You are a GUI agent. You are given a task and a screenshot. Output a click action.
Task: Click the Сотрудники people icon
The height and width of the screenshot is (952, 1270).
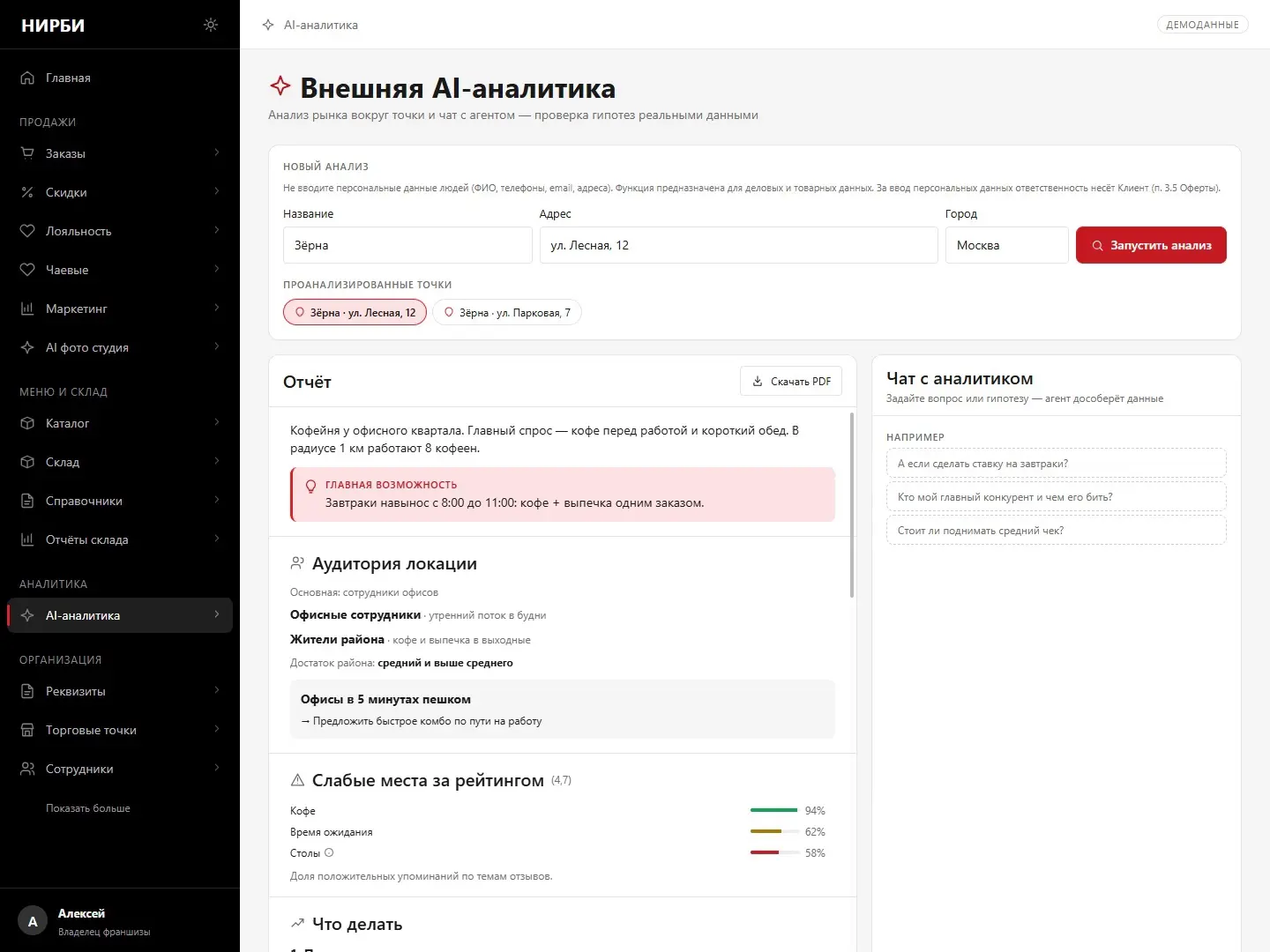27,769
